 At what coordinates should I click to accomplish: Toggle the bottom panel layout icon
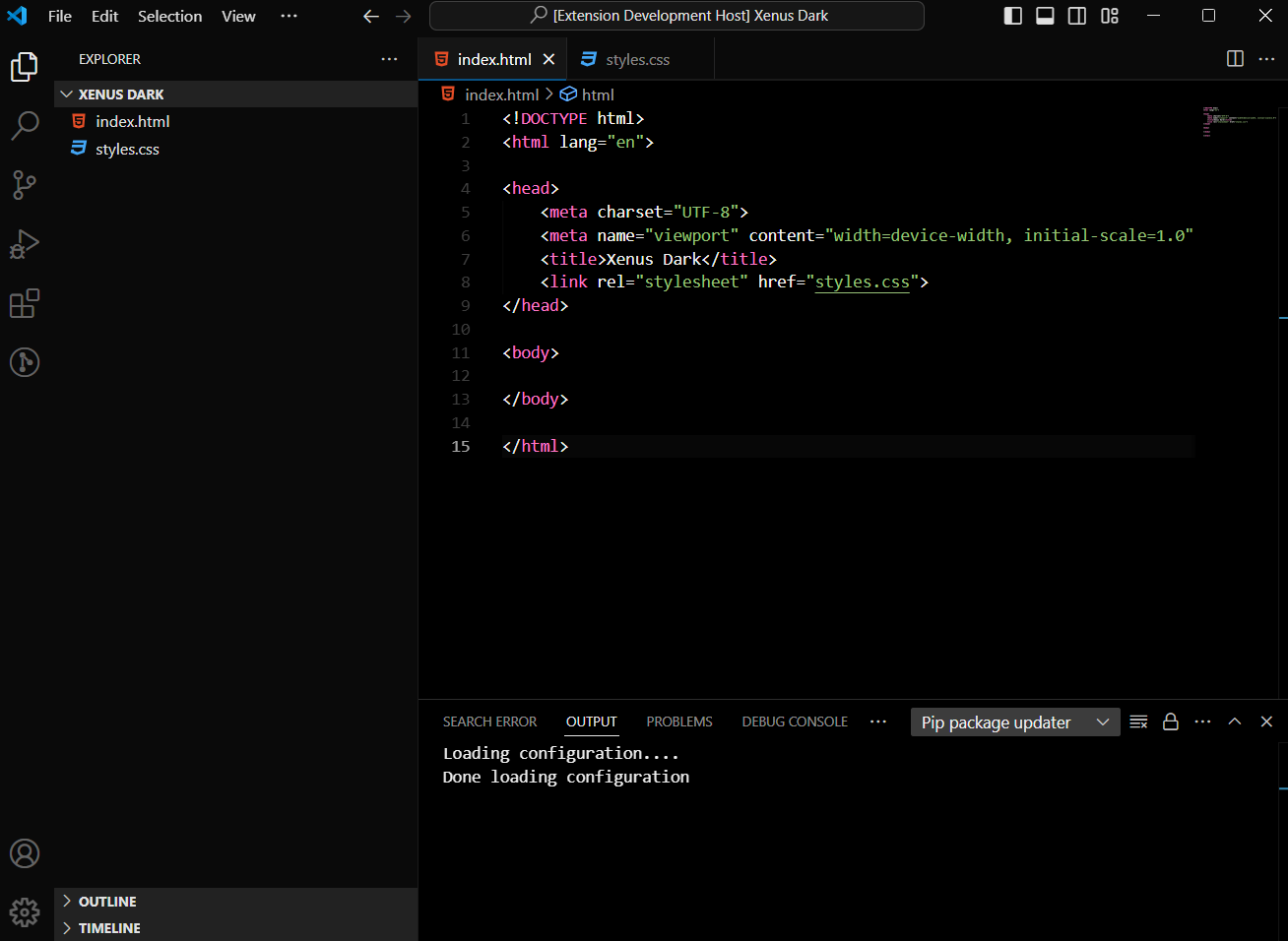point(1045,16)
